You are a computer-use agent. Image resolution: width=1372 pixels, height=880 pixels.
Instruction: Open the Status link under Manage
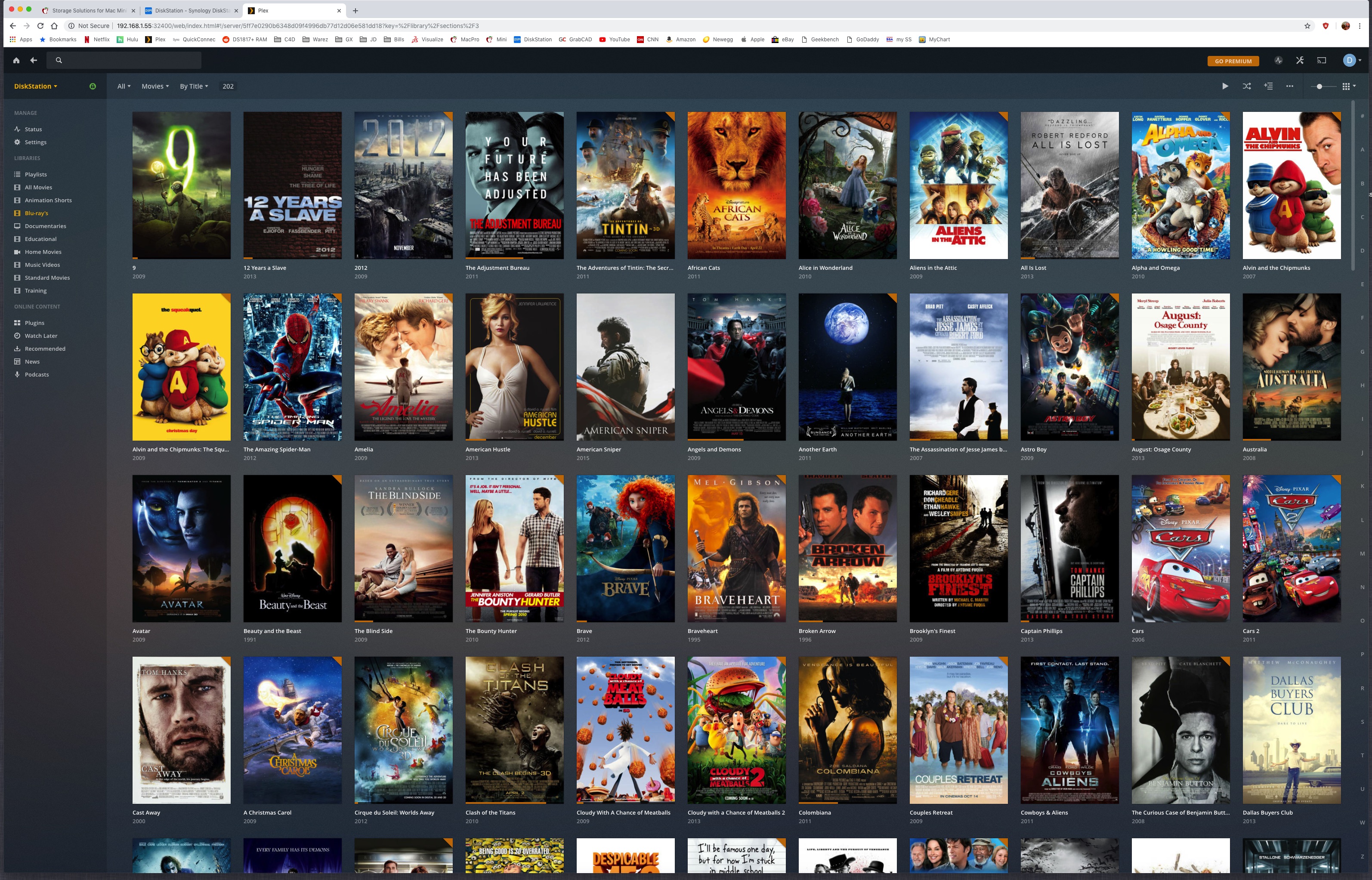(x=33, y=129)
